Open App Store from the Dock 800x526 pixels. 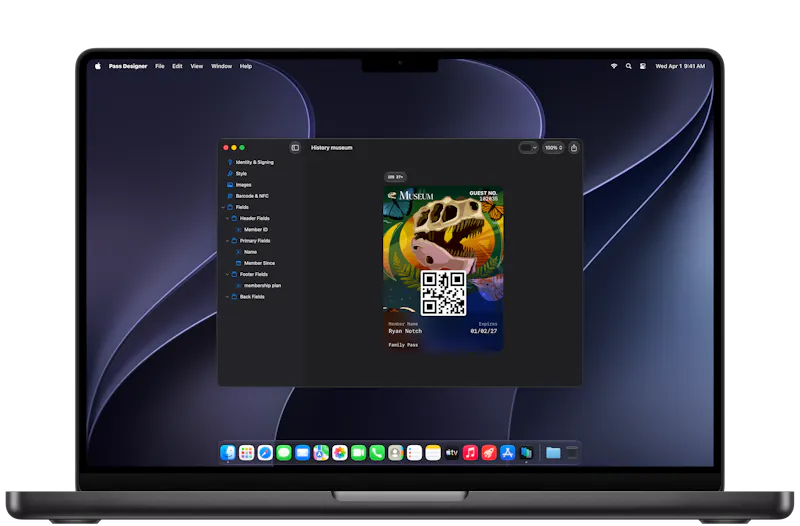coord(508,453)
